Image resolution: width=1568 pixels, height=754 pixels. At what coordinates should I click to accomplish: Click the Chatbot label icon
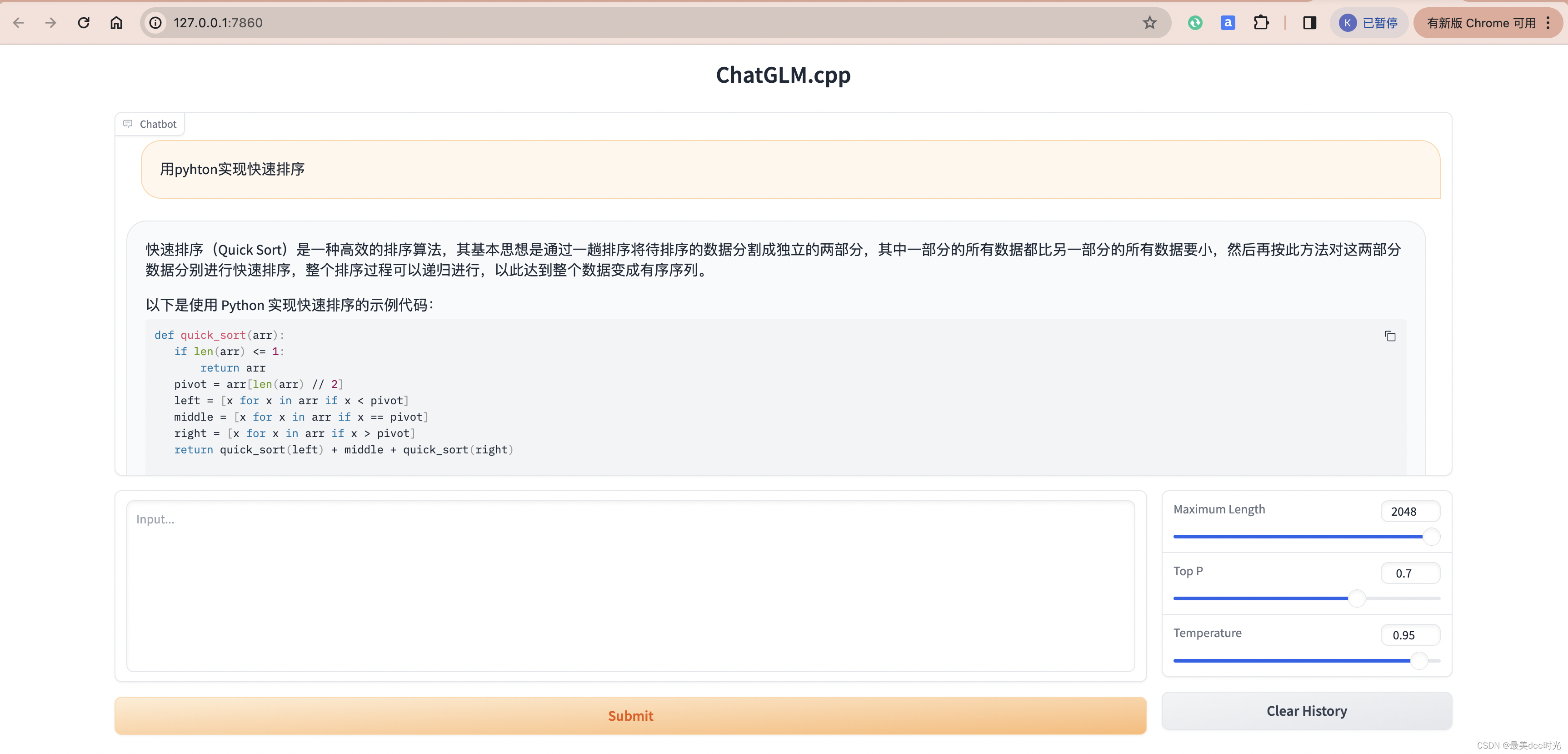pyautogui.click(x=128, y=124)
